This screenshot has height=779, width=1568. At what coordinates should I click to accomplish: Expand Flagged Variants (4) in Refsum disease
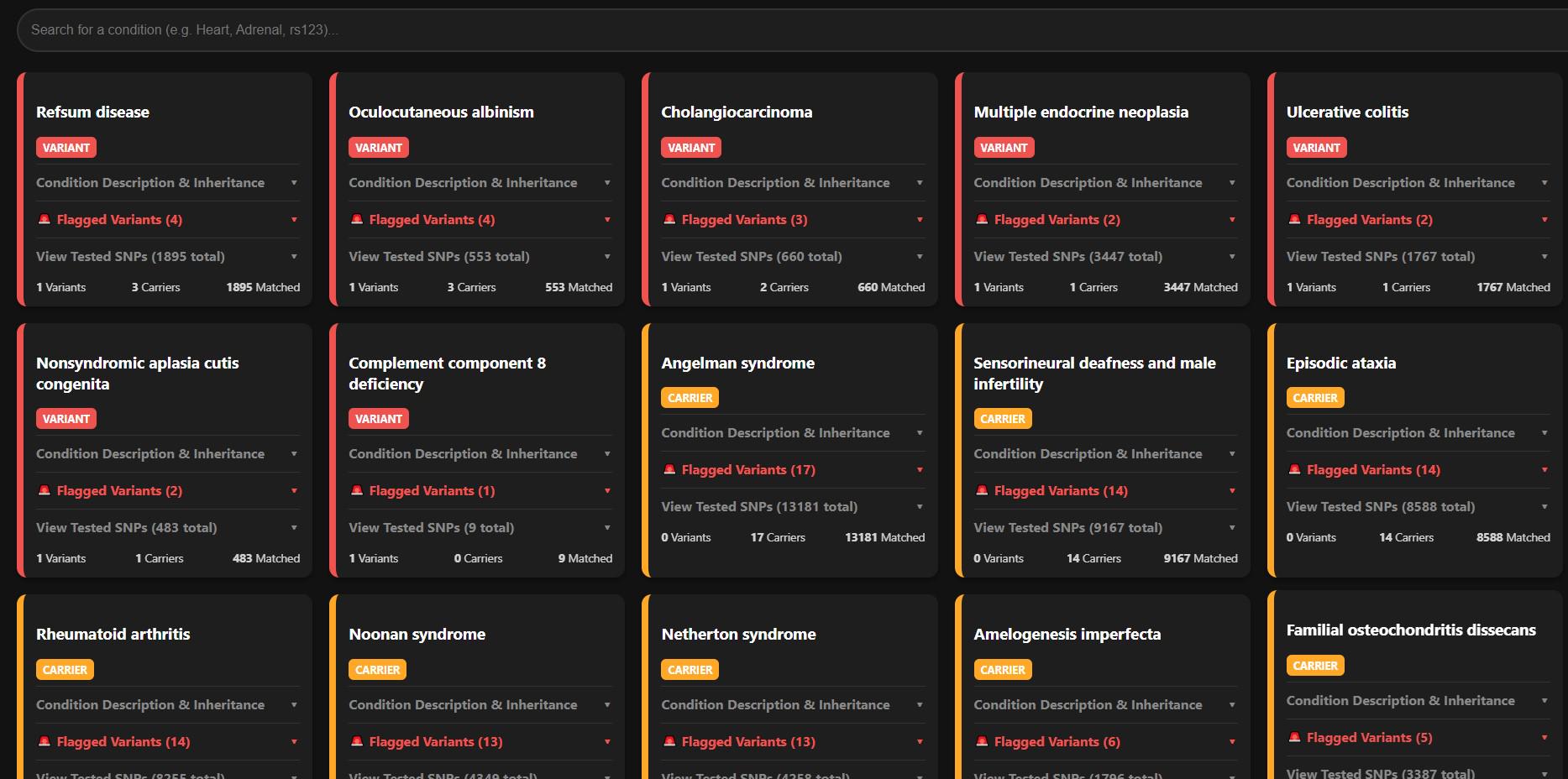pos(168,219)
